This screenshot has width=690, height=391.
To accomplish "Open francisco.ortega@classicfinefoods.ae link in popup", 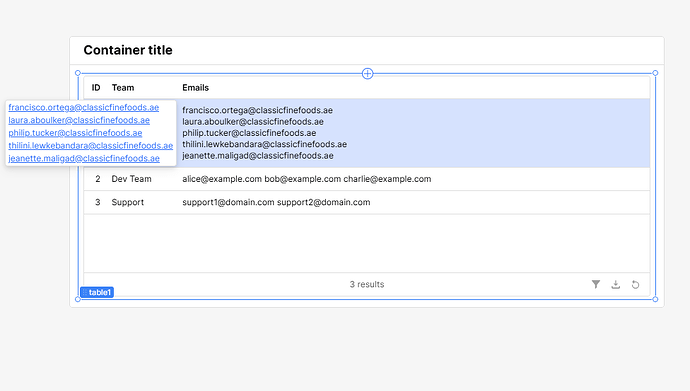I will point(84,107).
